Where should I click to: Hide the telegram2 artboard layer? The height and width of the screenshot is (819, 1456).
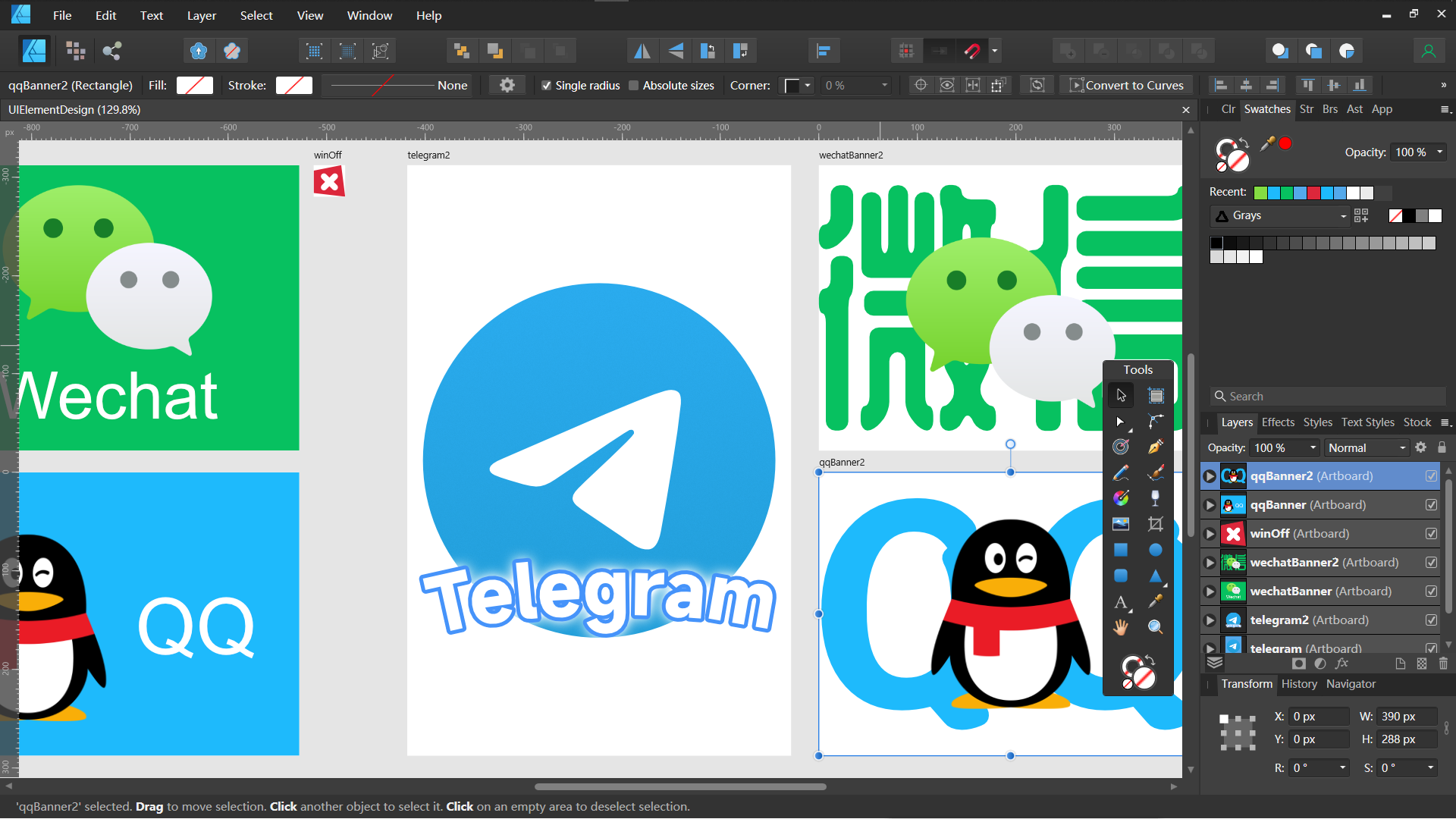[x=1431, y=620]
